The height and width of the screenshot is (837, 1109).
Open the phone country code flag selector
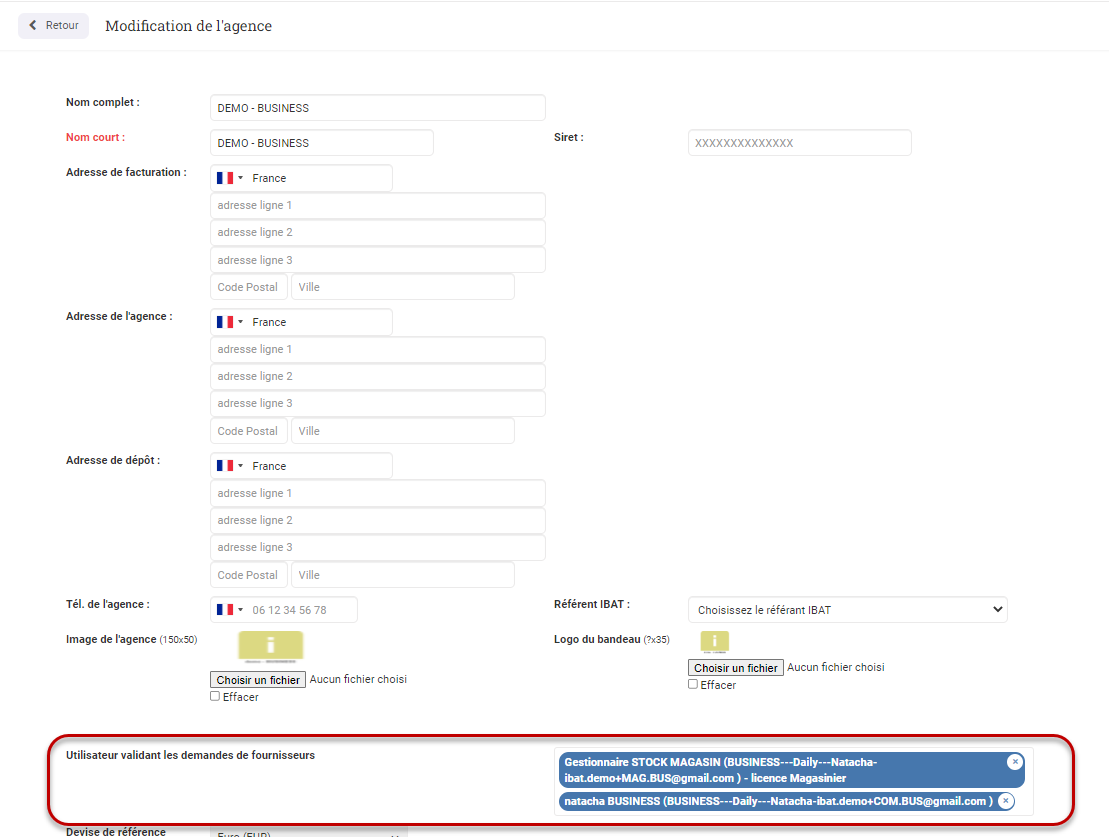point(229,610)
